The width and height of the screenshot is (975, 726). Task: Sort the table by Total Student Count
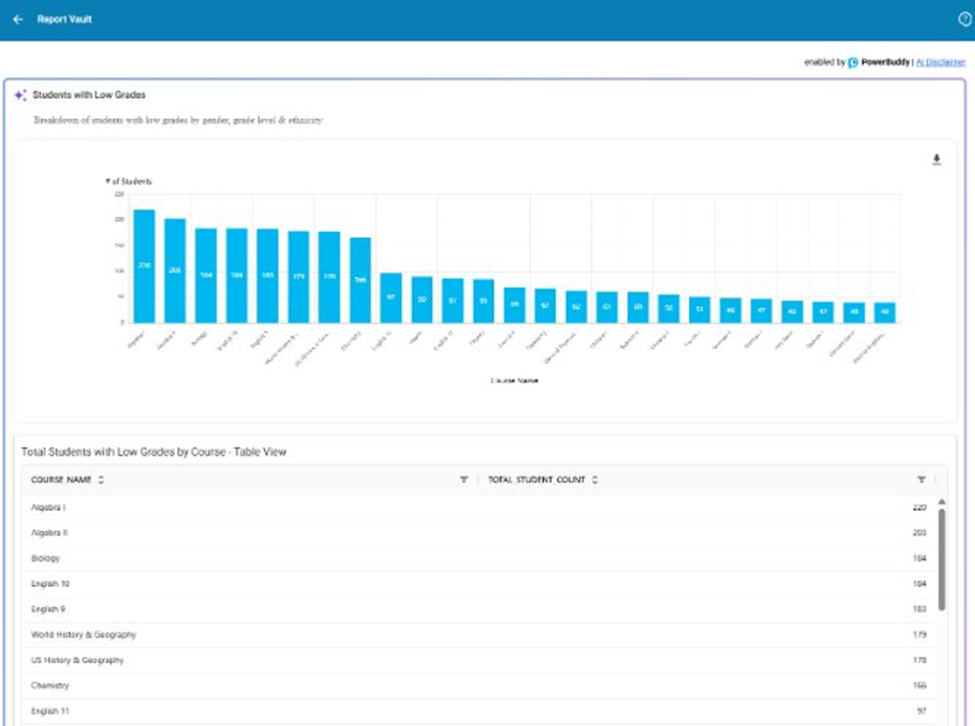[595, 480]
